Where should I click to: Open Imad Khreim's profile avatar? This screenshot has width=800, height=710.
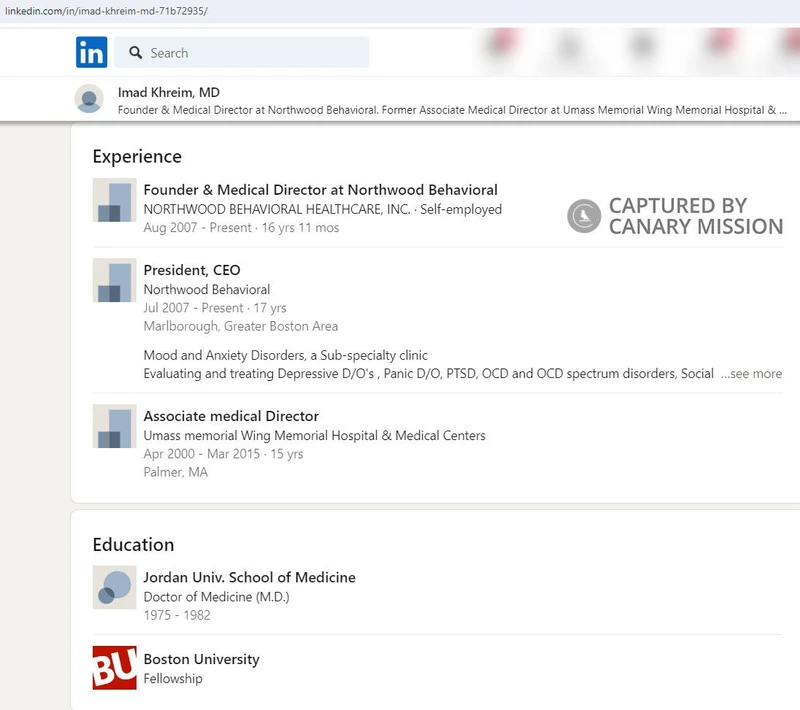click(x=89, y=98)
